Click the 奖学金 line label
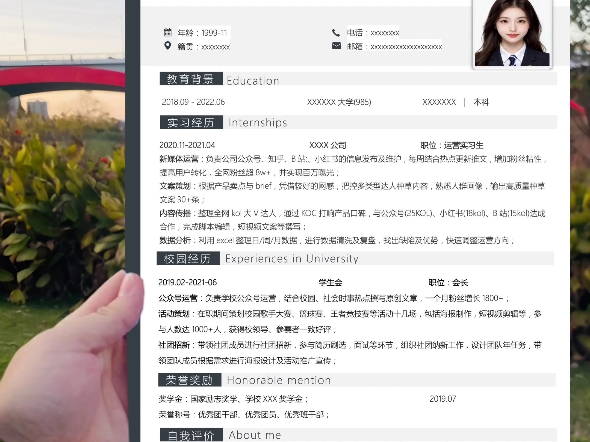Screen dimensions: 590x442 click(x=171, y=399)
